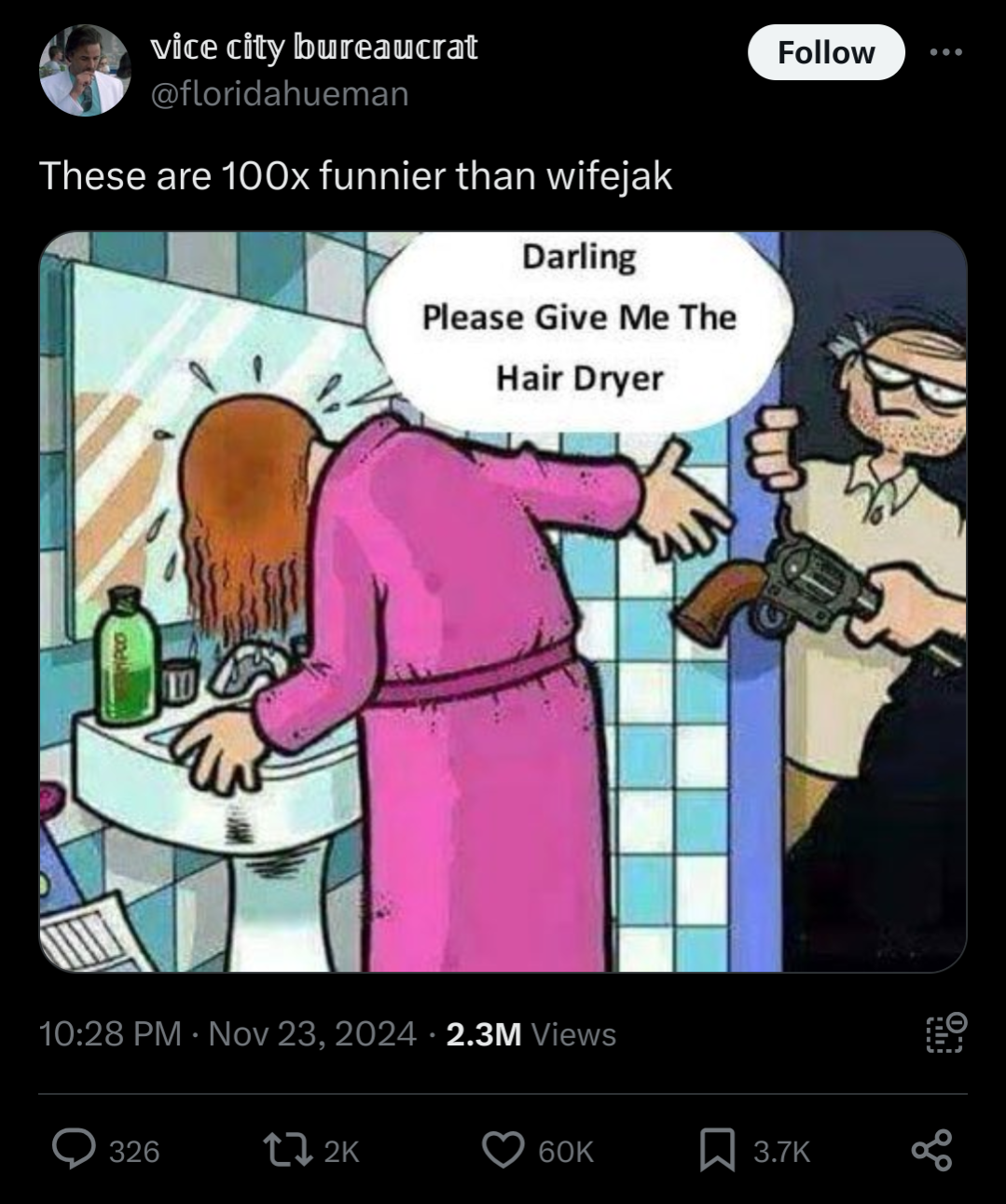Open the post analytics notes icon
Image resolution: width=1006 pixels, height=1204 pixels.
945,1032
